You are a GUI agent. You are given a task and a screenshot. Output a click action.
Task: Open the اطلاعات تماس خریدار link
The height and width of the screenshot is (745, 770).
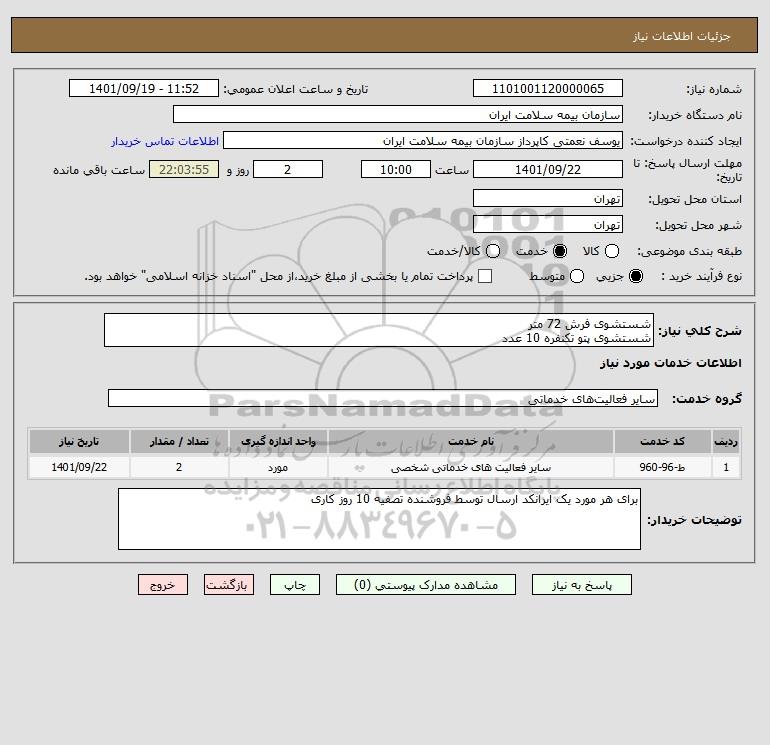pos(165,141)
